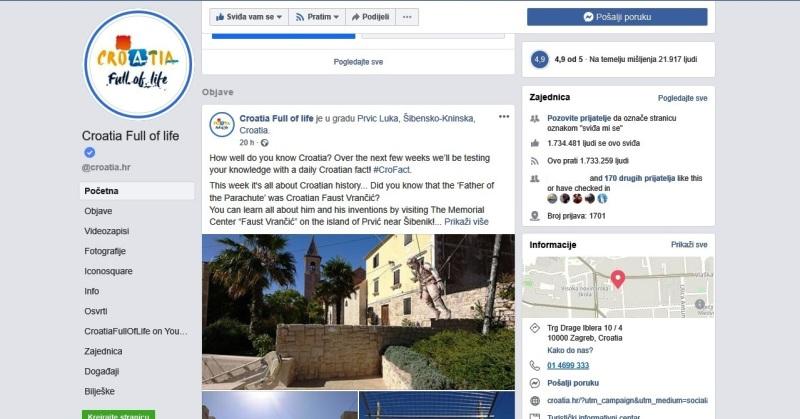
Task: Click the phone icon in Informacije
Action: click(535, 365)
